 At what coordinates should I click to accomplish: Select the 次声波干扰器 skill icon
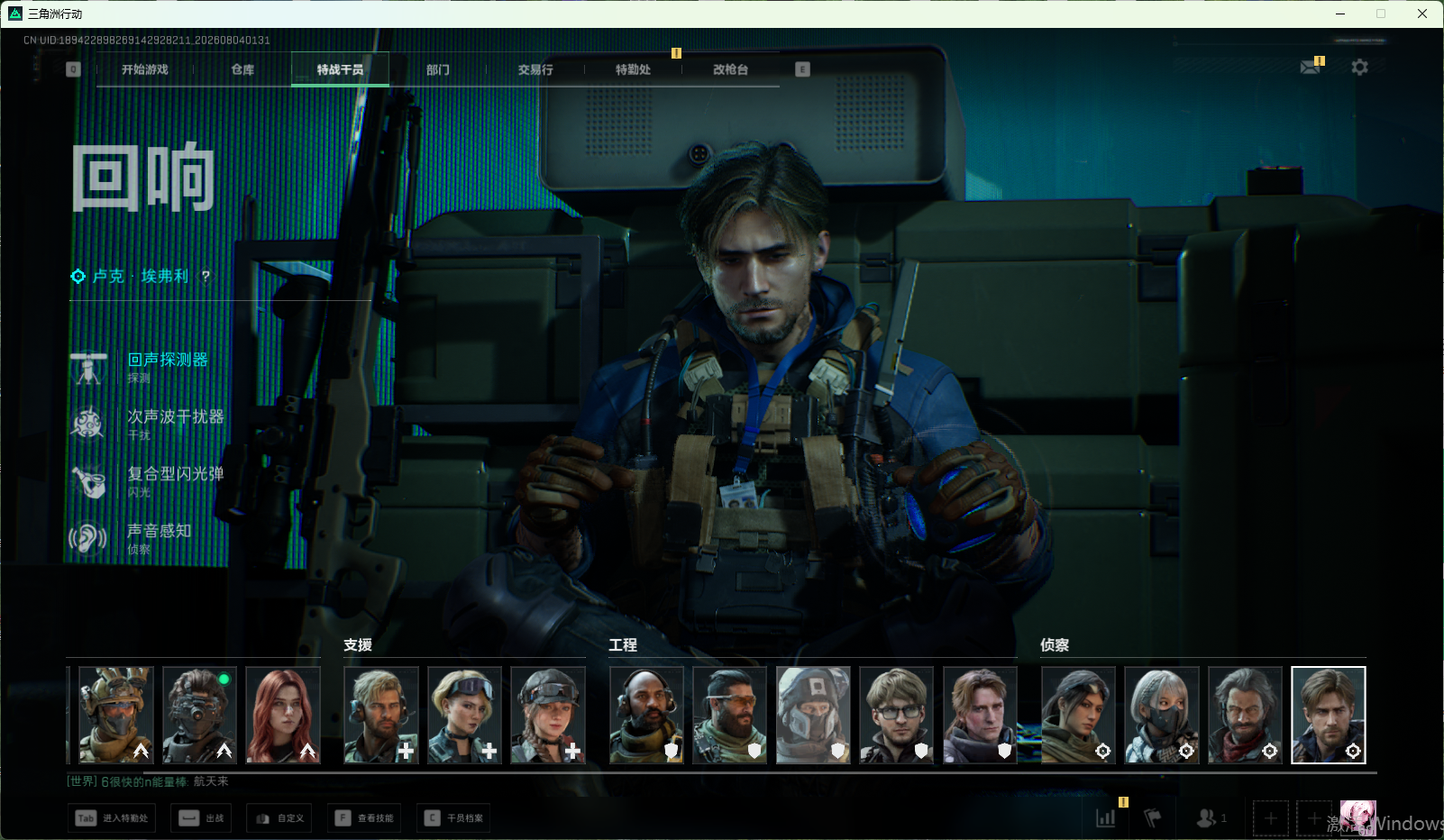(x=88, y=424)
